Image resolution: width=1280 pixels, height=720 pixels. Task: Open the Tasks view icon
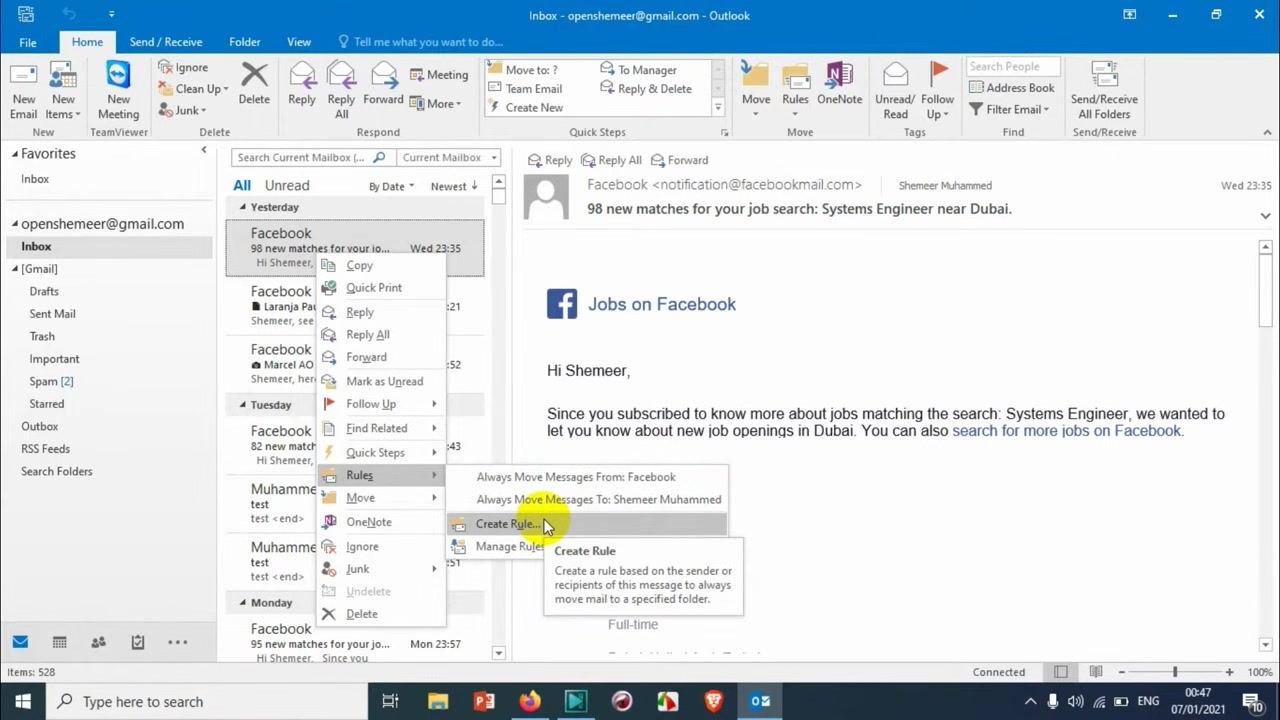(x=138, y=642)
